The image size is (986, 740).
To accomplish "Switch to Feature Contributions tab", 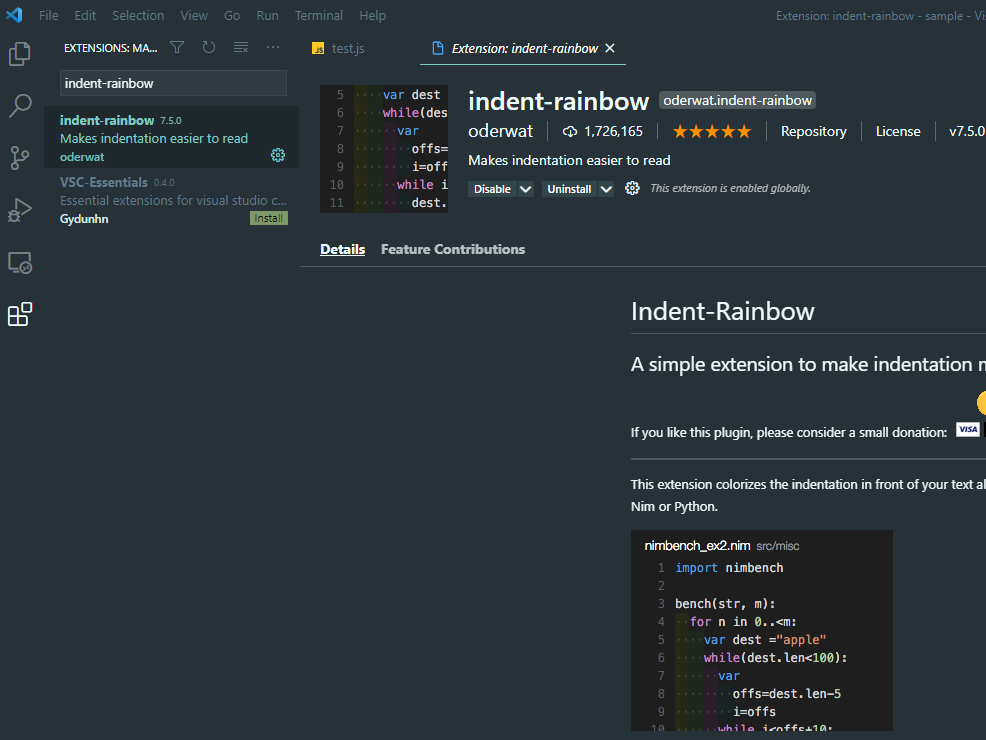I will tap(453, 249).
